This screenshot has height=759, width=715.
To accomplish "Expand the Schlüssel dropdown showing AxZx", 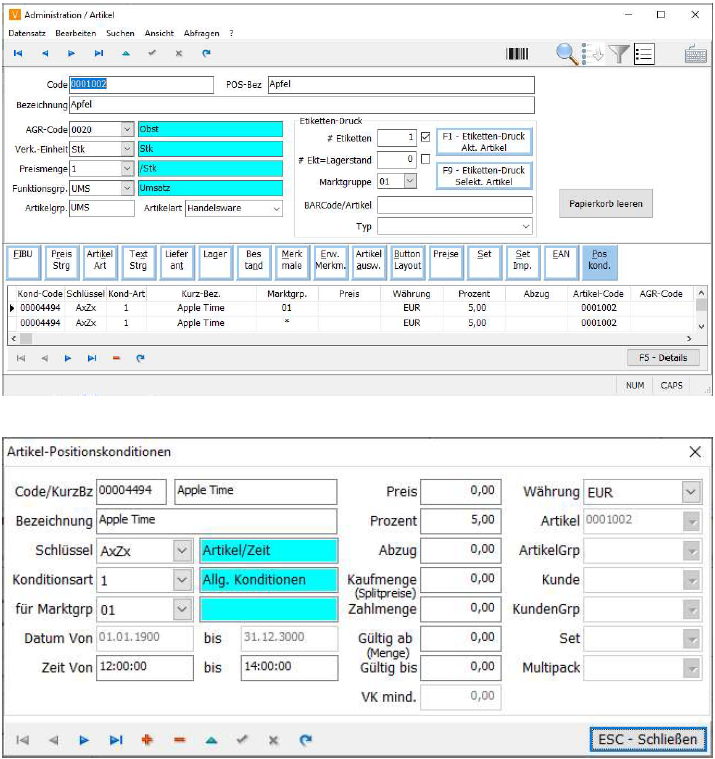I will click(181, 550).
